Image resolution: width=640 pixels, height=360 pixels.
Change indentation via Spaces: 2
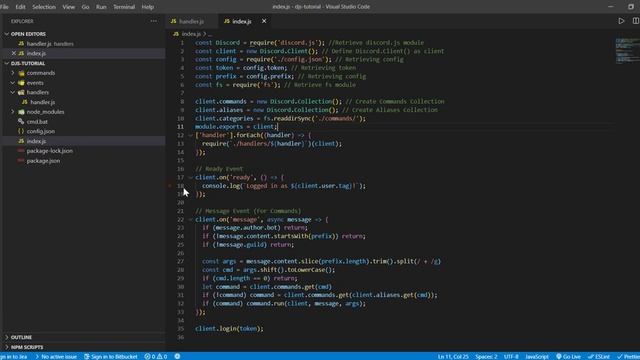[486, 356]
